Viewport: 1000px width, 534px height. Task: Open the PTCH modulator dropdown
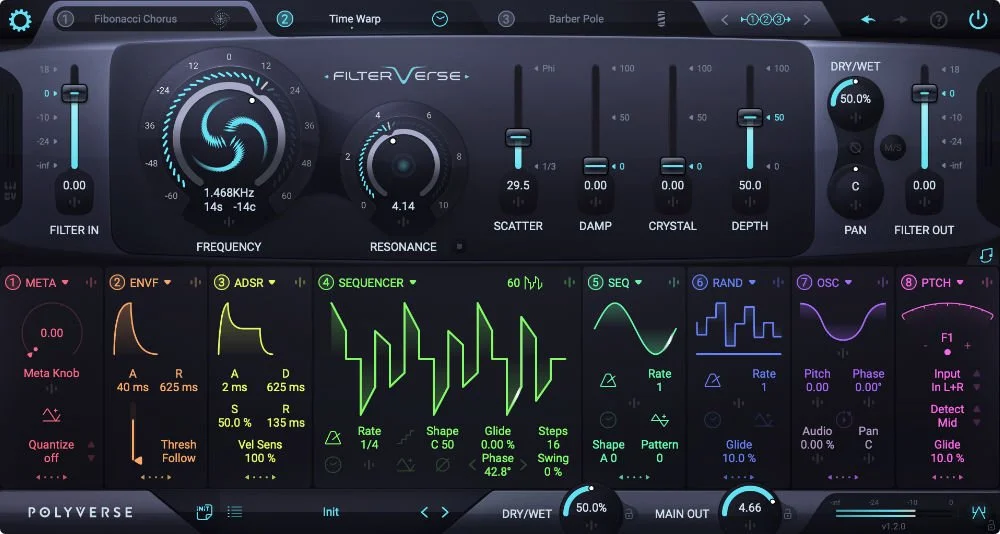tap(960, 283)
